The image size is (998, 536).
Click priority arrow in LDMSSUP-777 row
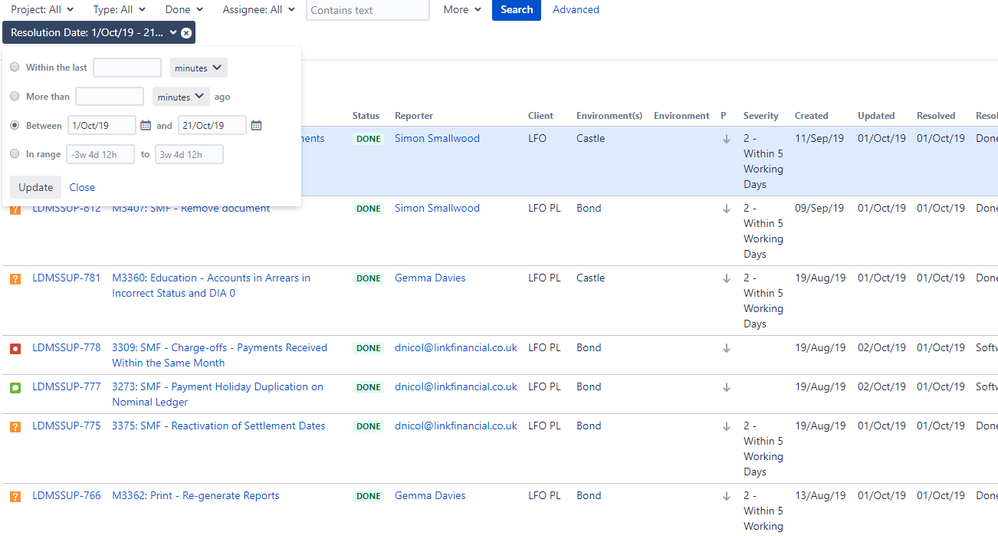726,388
